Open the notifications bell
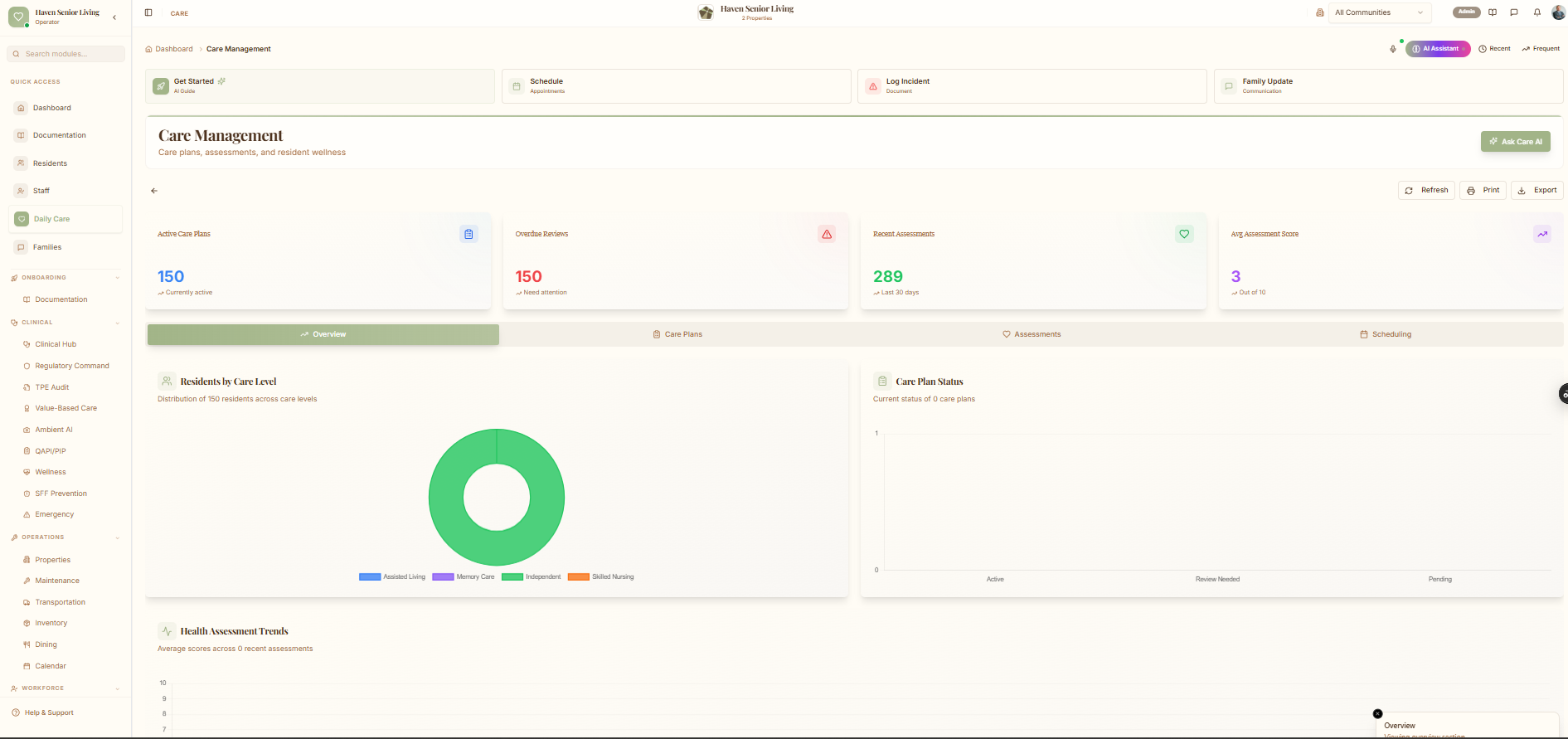 (x=1536, y=12)
